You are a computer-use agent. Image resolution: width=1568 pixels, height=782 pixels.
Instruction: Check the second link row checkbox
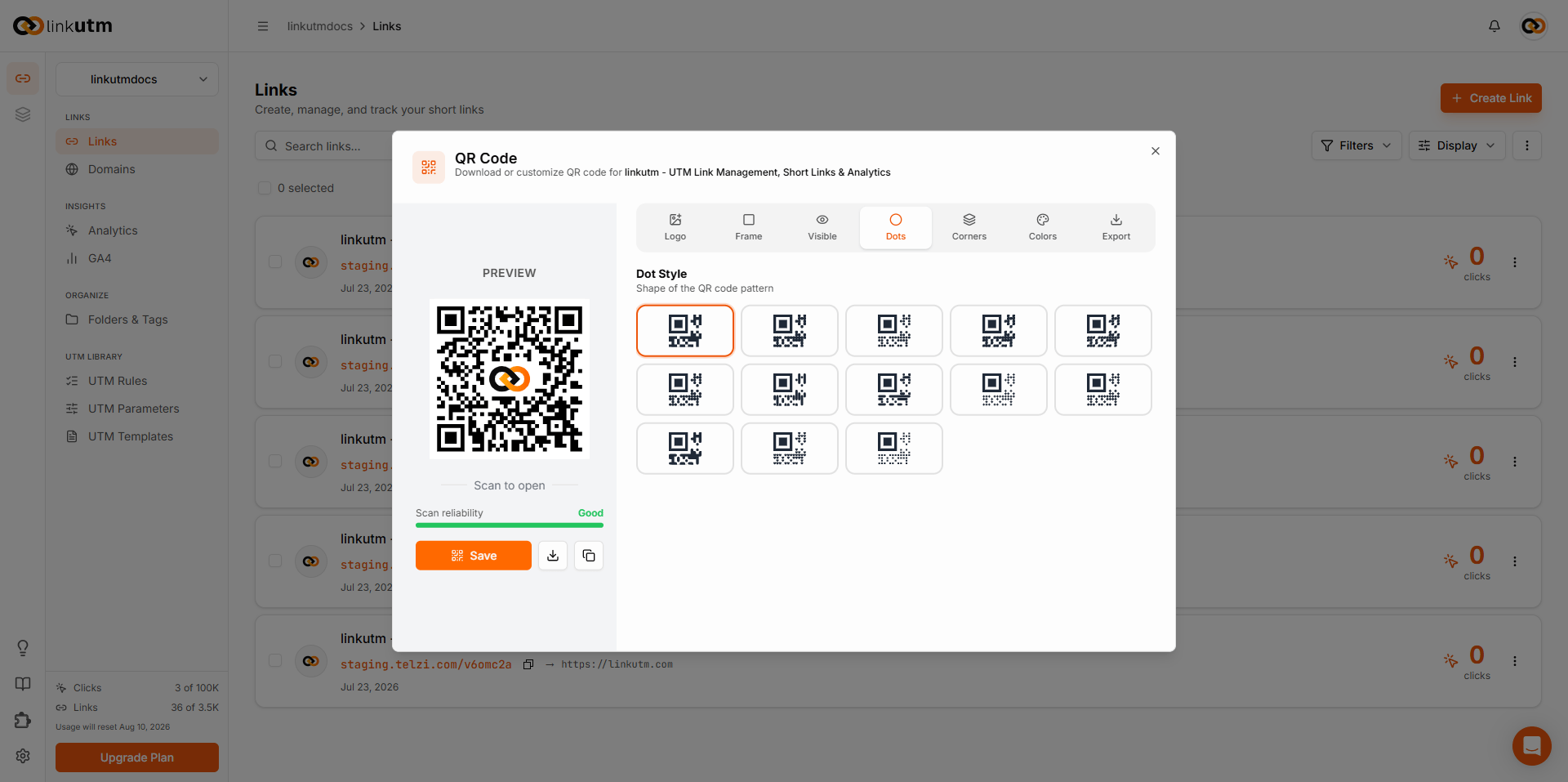(275, 362)
